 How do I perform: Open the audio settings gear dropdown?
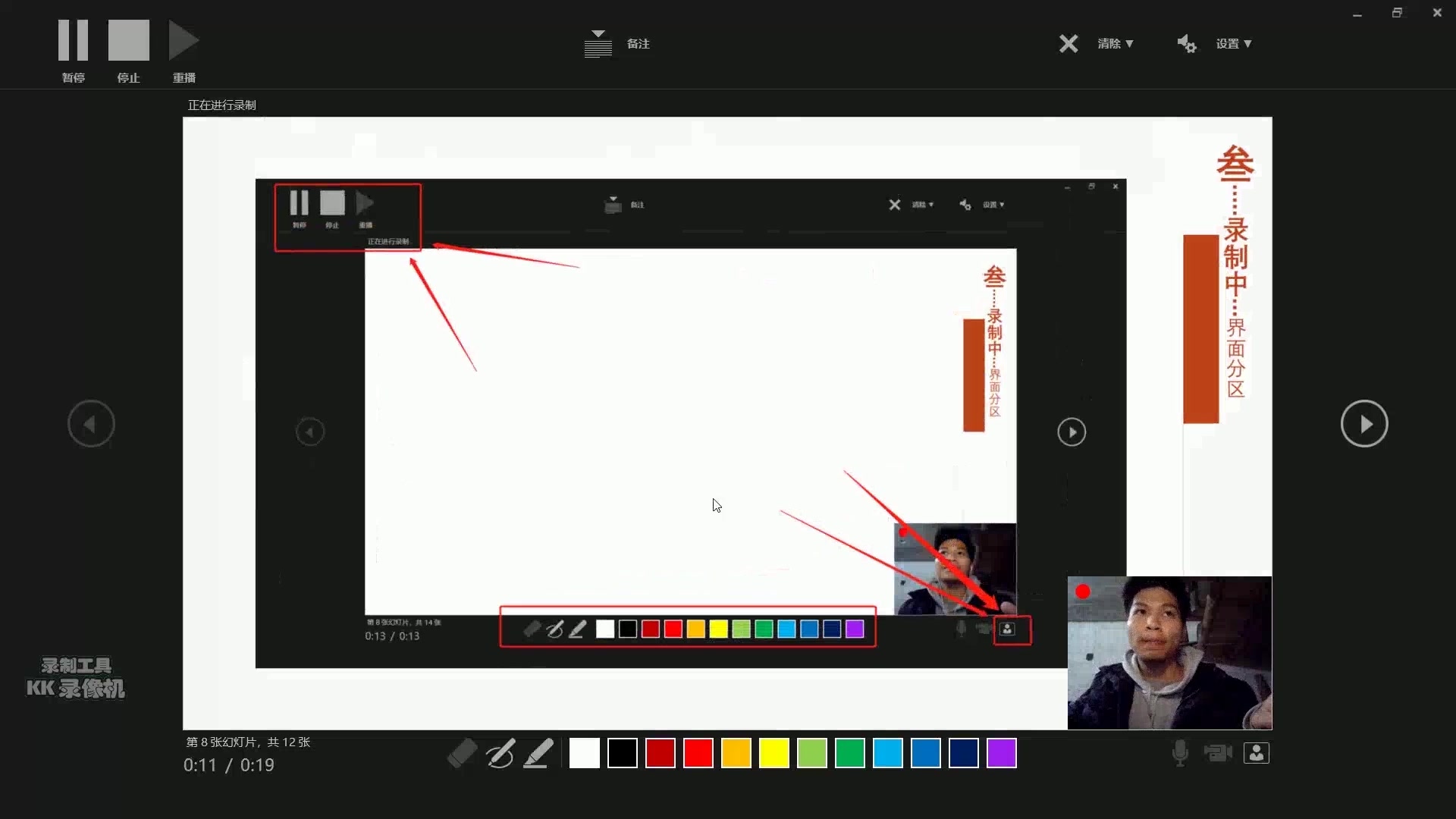coord(1186,43)
